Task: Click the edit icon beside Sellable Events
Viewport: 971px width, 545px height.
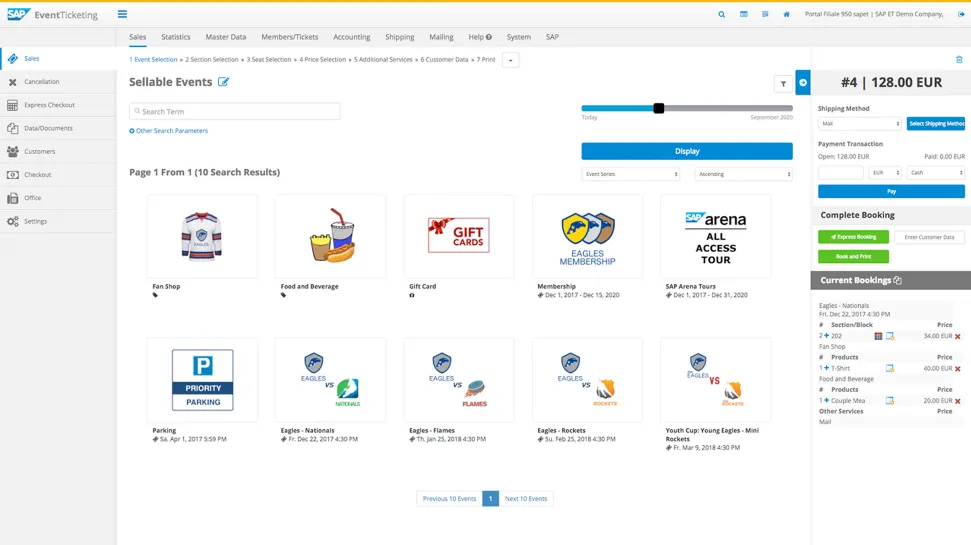Action: (223, 82)
